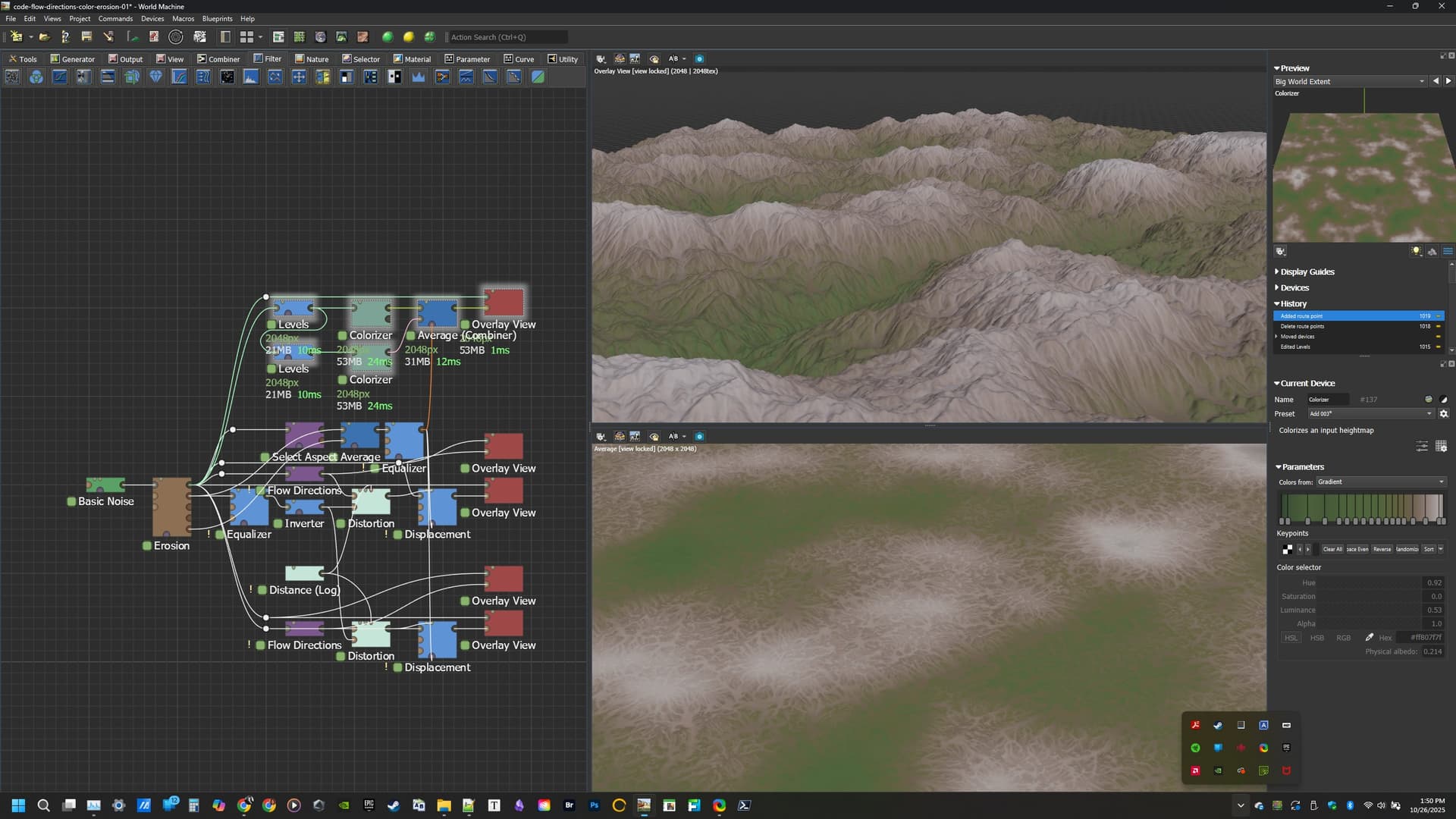Screen dimensions: 1456x819
Task: Expand the Display Guides section
Action: pyautogui.click(x=1307, y=271)
